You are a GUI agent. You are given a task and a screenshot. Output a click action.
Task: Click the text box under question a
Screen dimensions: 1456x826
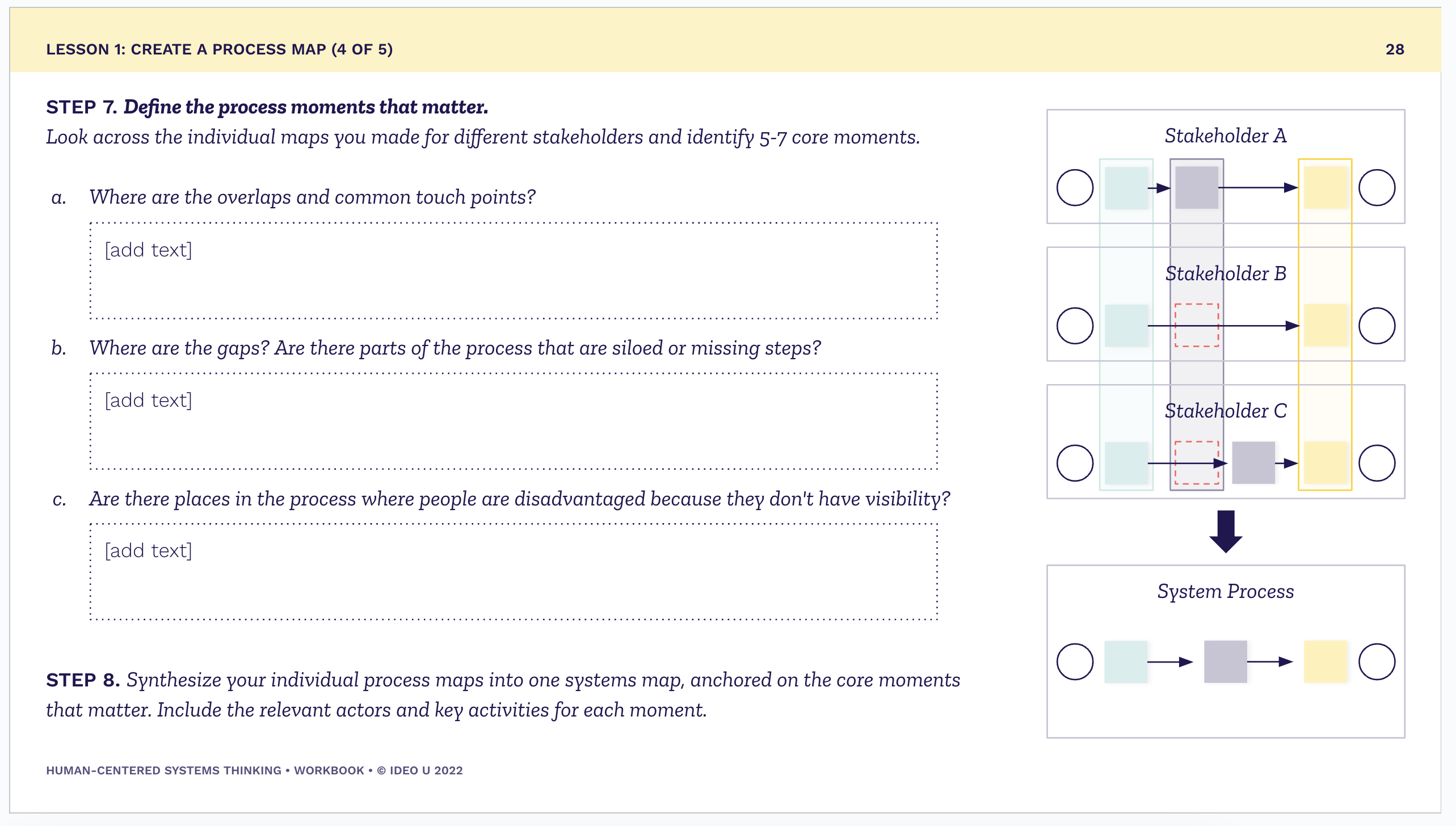514,271
